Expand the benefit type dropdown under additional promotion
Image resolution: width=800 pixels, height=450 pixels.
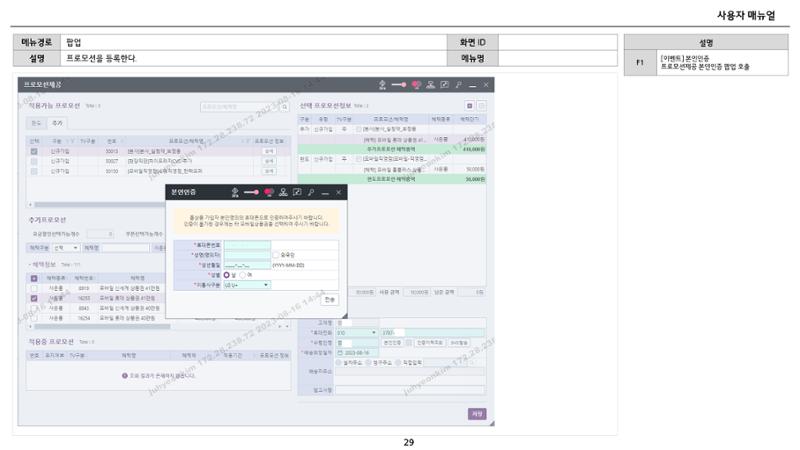[x=66, y=248]
